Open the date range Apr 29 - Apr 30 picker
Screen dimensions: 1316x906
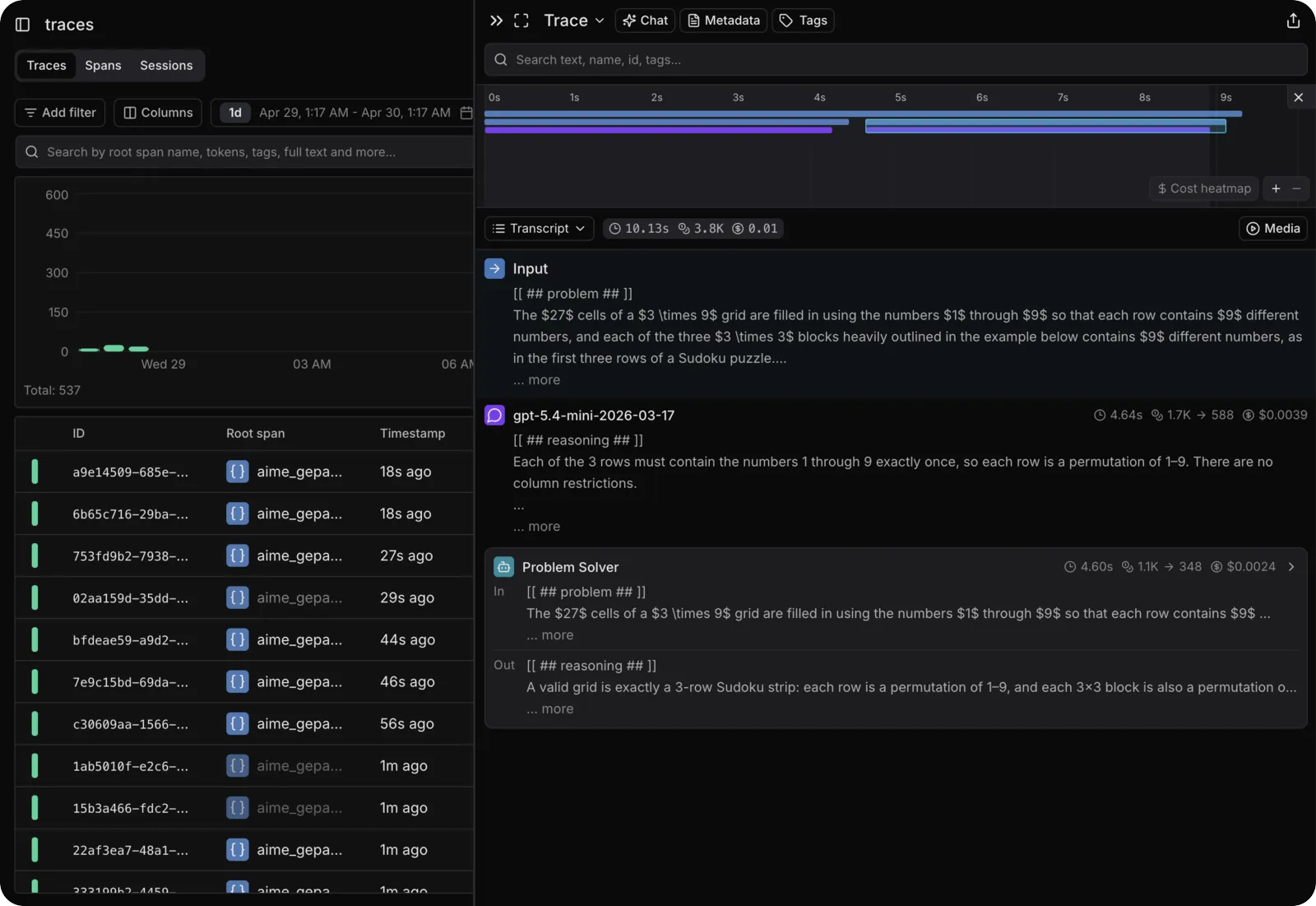click(x=354, y=113)
